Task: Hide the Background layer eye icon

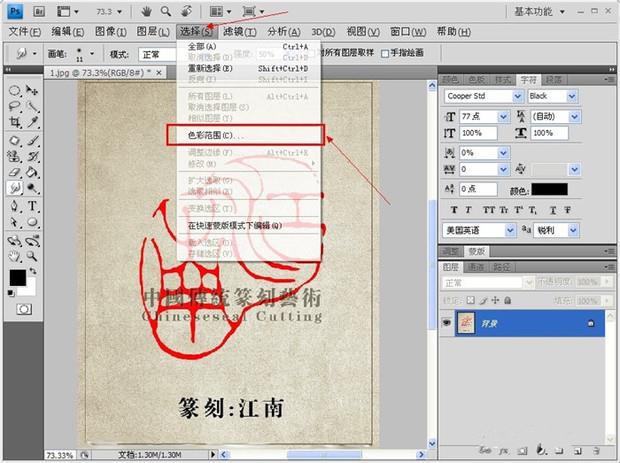Action: click(x=447, y=323)
